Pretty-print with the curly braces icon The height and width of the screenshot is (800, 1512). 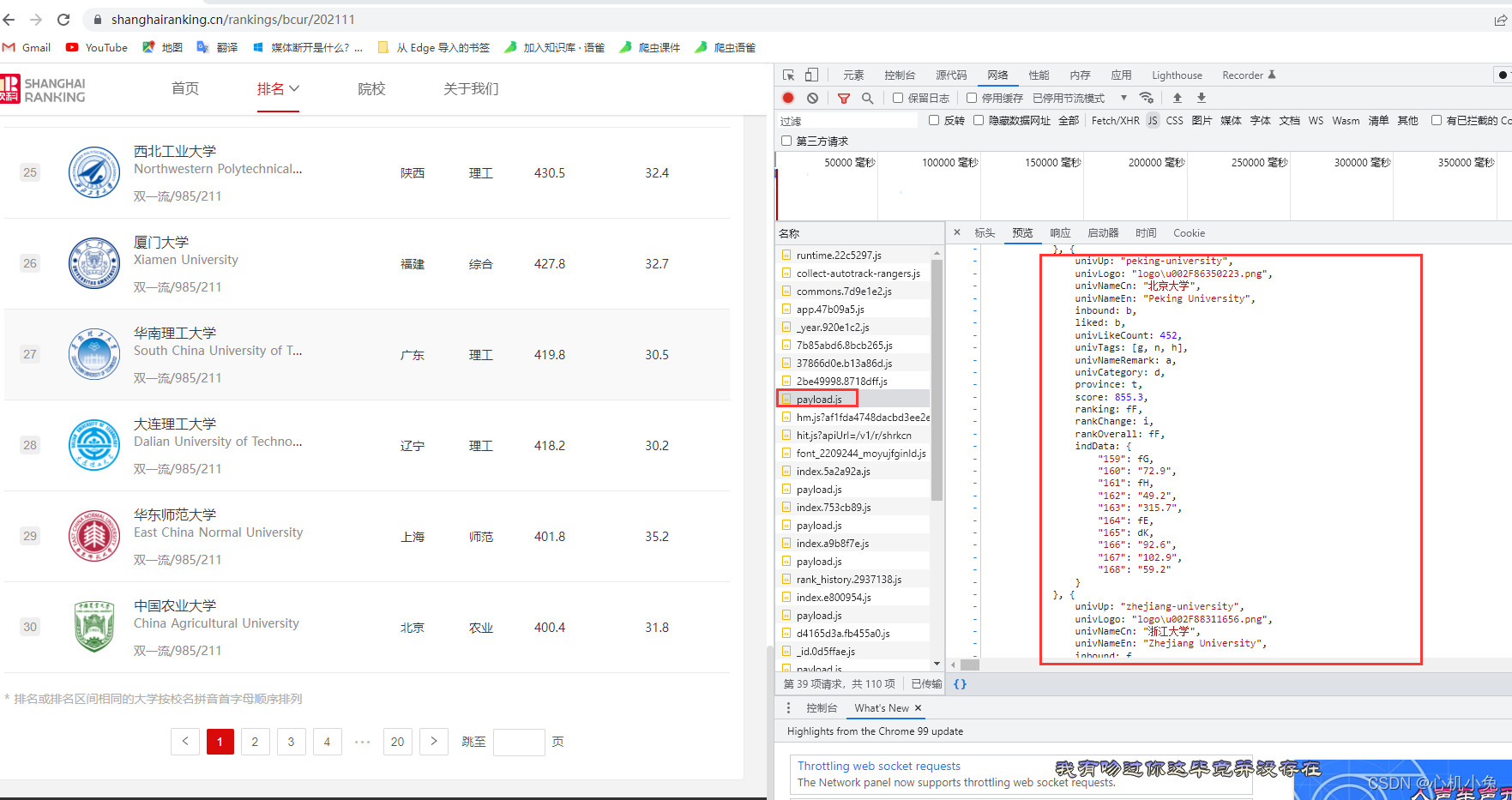pyautogui.click(x=960, y=683)
